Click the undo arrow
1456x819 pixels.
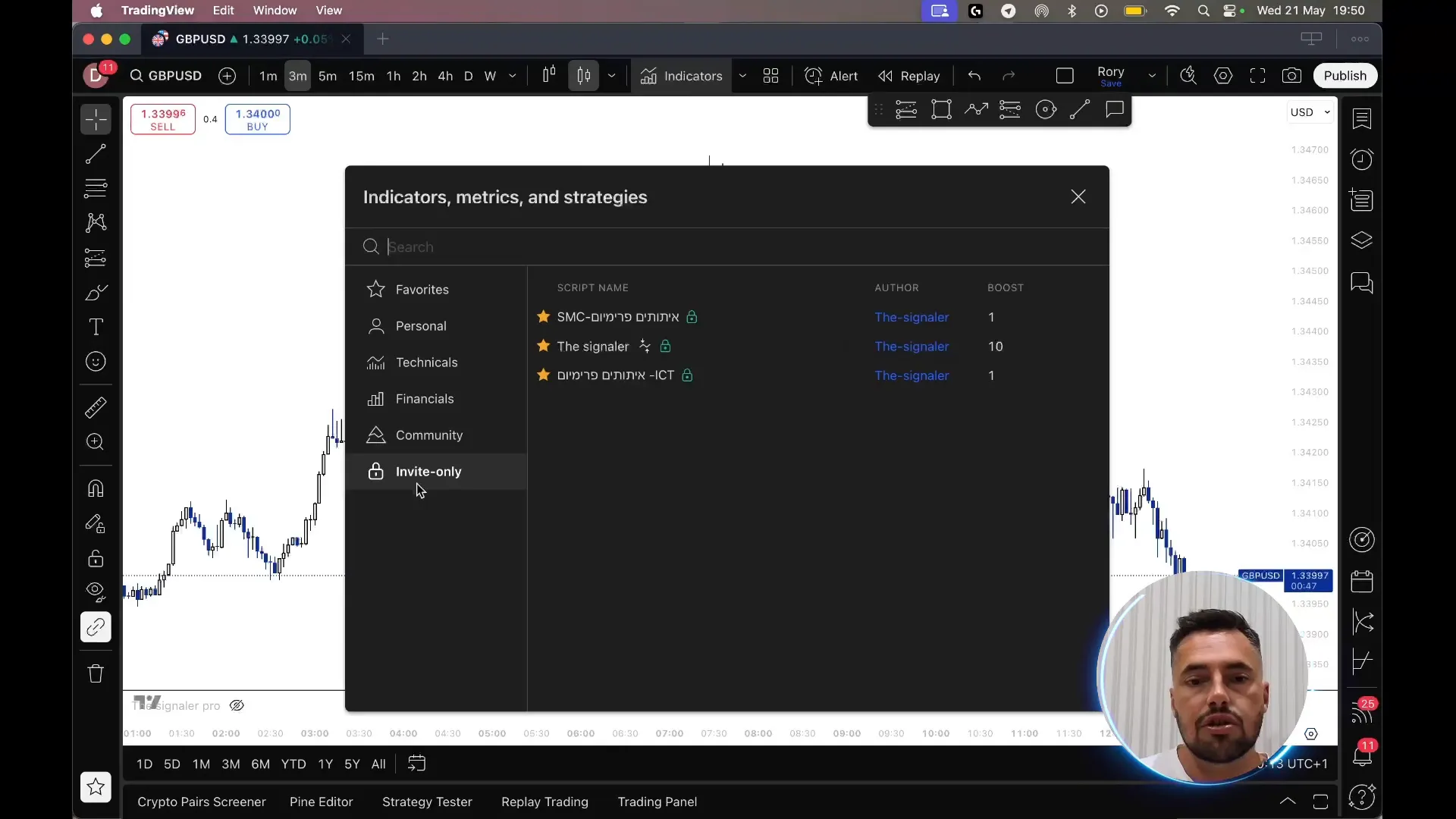tap(974, 76)
